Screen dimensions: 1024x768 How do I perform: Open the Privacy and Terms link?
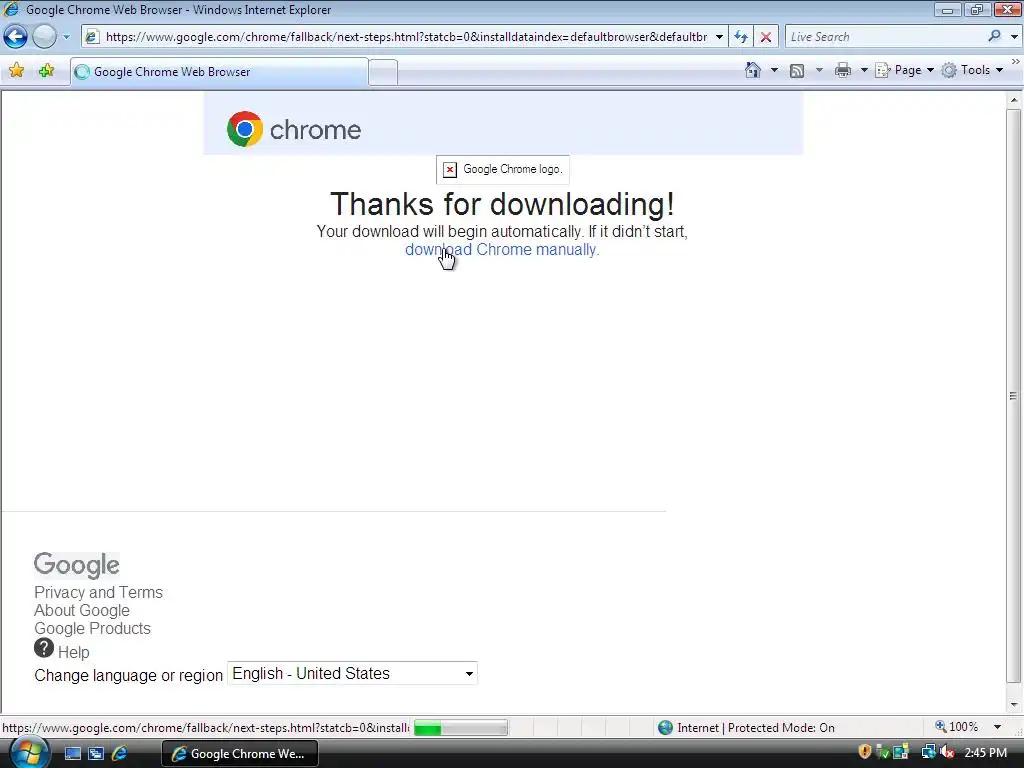99,592
